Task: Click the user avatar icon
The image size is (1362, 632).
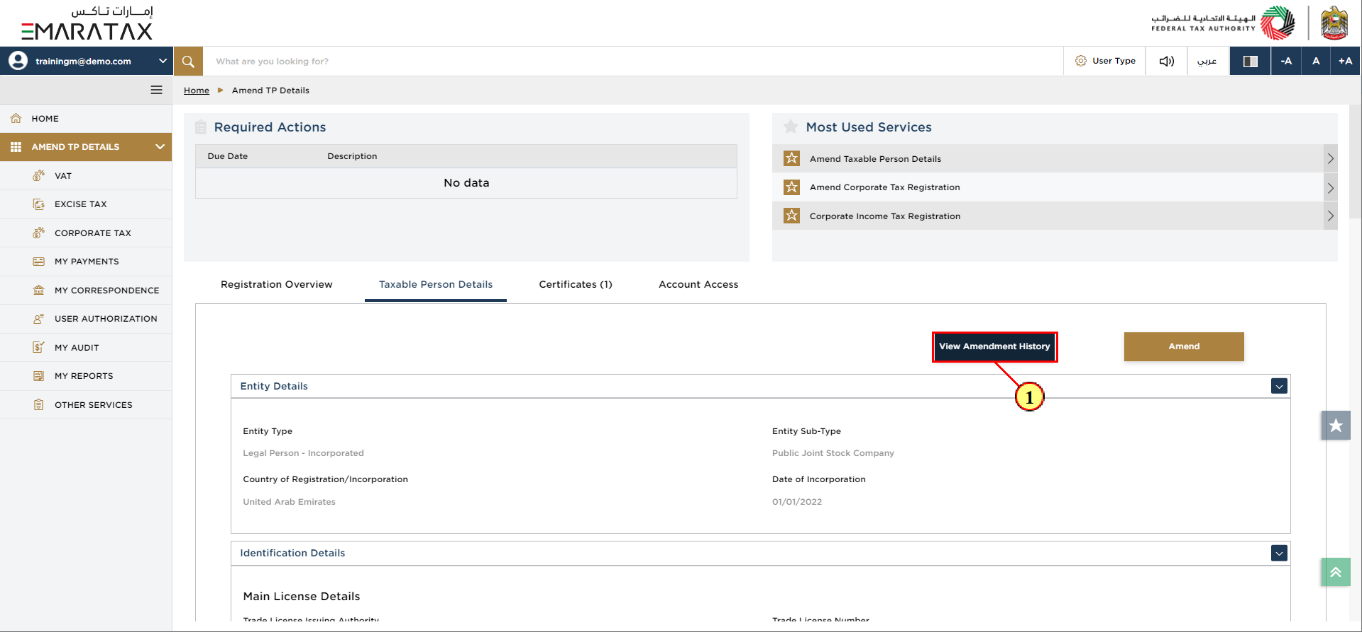Action: click(17, 61)
